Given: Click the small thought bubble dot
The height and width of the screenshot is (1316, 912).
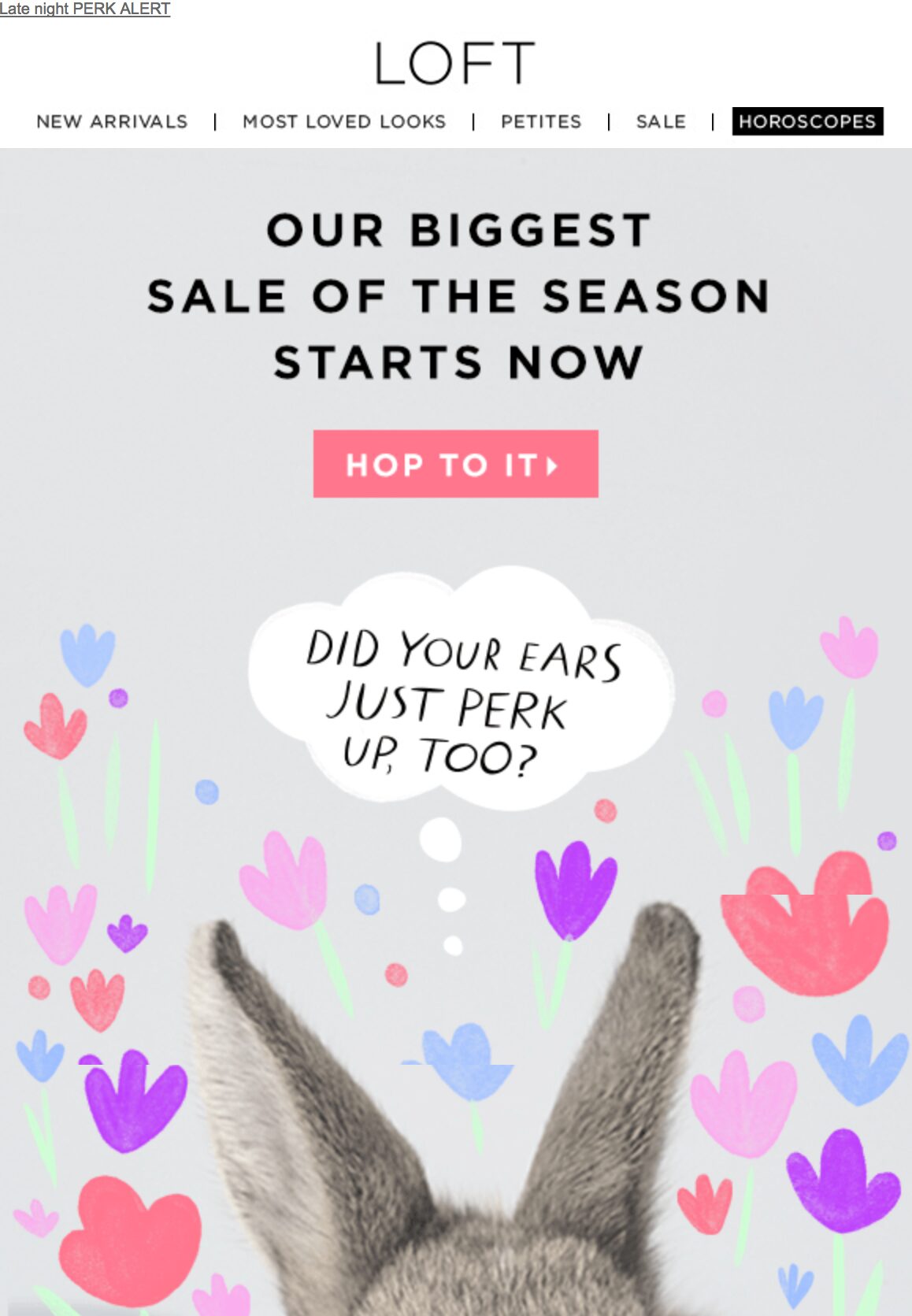Looking at the screenshot, I should tap(453, 945).
